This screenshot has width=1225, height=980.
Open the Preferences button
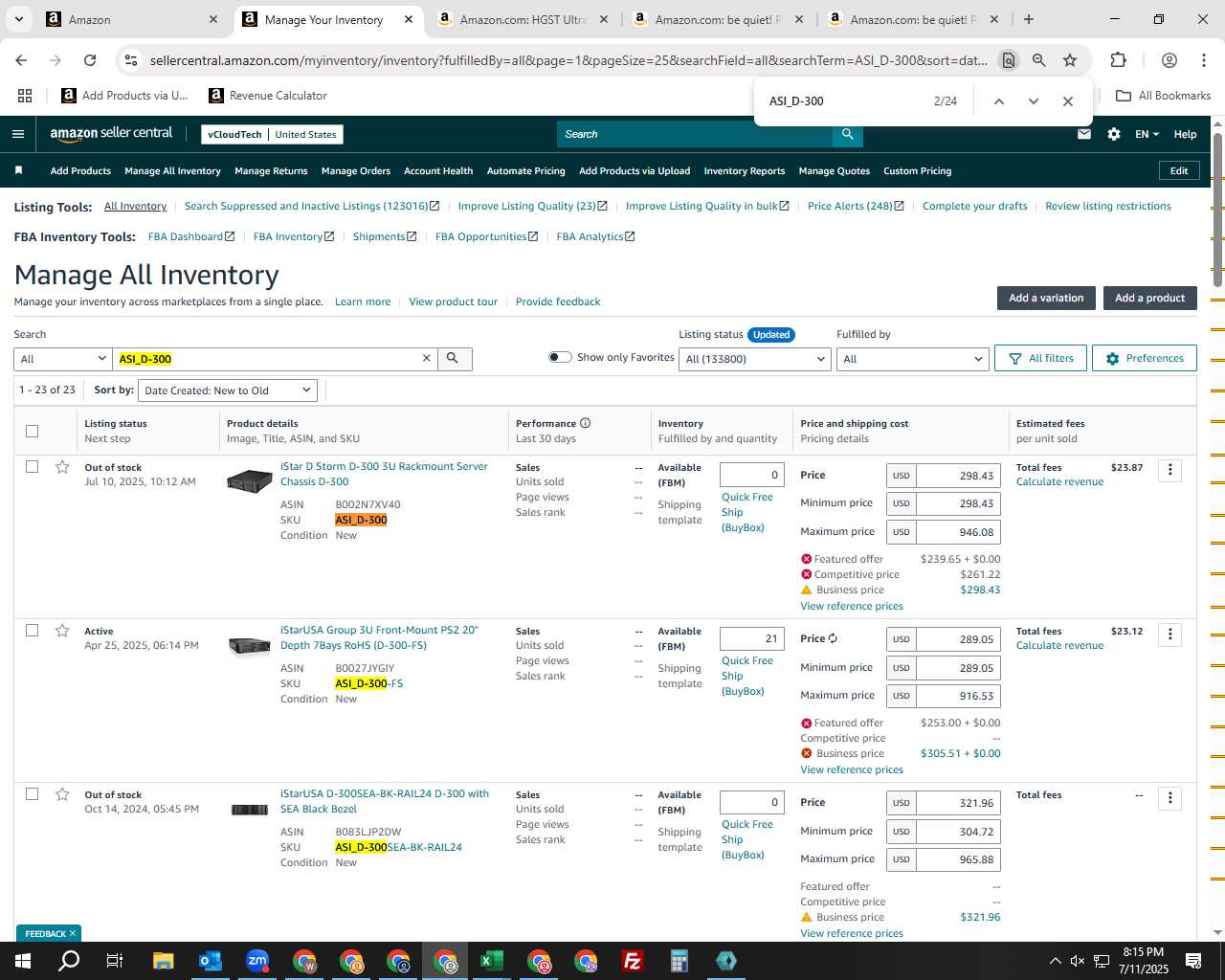(1145, 358)
